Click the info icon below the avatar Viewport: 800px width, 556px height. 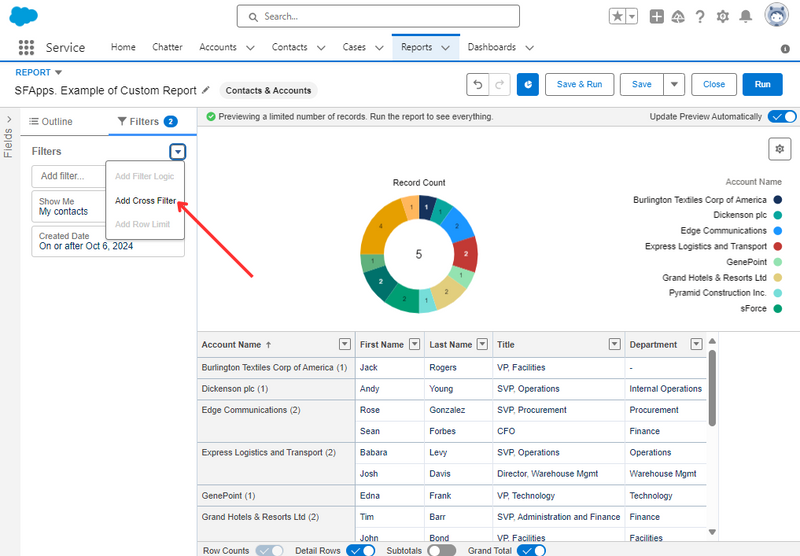tap(785, 49)
